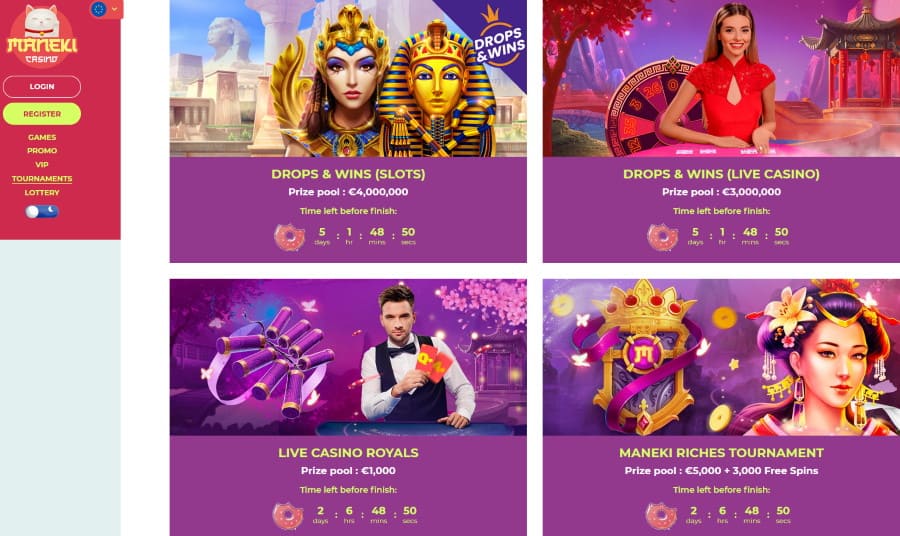Viewport: 900px width, 536px height.
Task: Click donut icon under Live Casino Royals
Action: (x=288, y=515)
